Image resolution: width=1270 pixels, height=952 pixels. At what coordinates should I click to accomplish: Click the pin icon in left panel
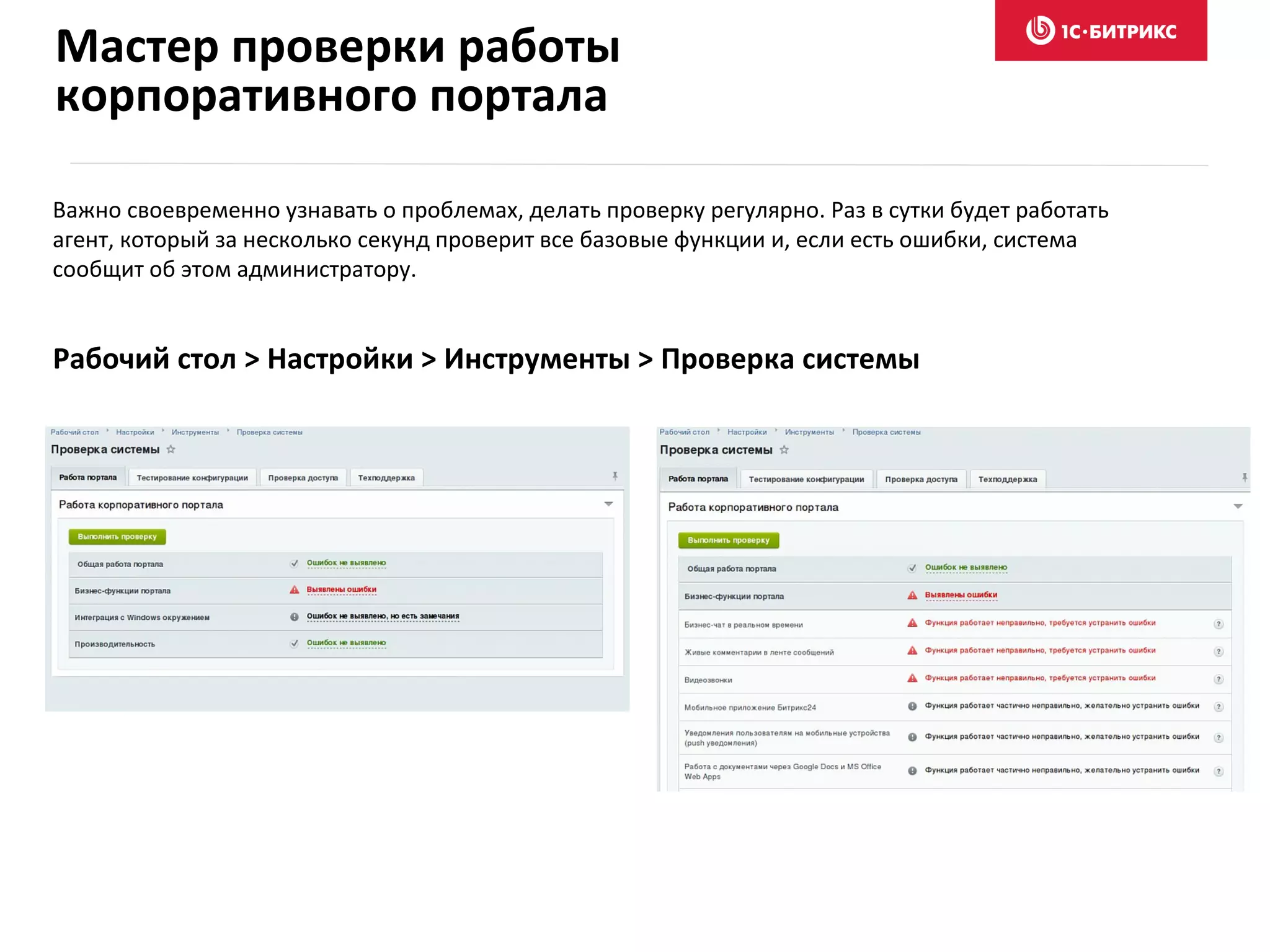point(615,476)
